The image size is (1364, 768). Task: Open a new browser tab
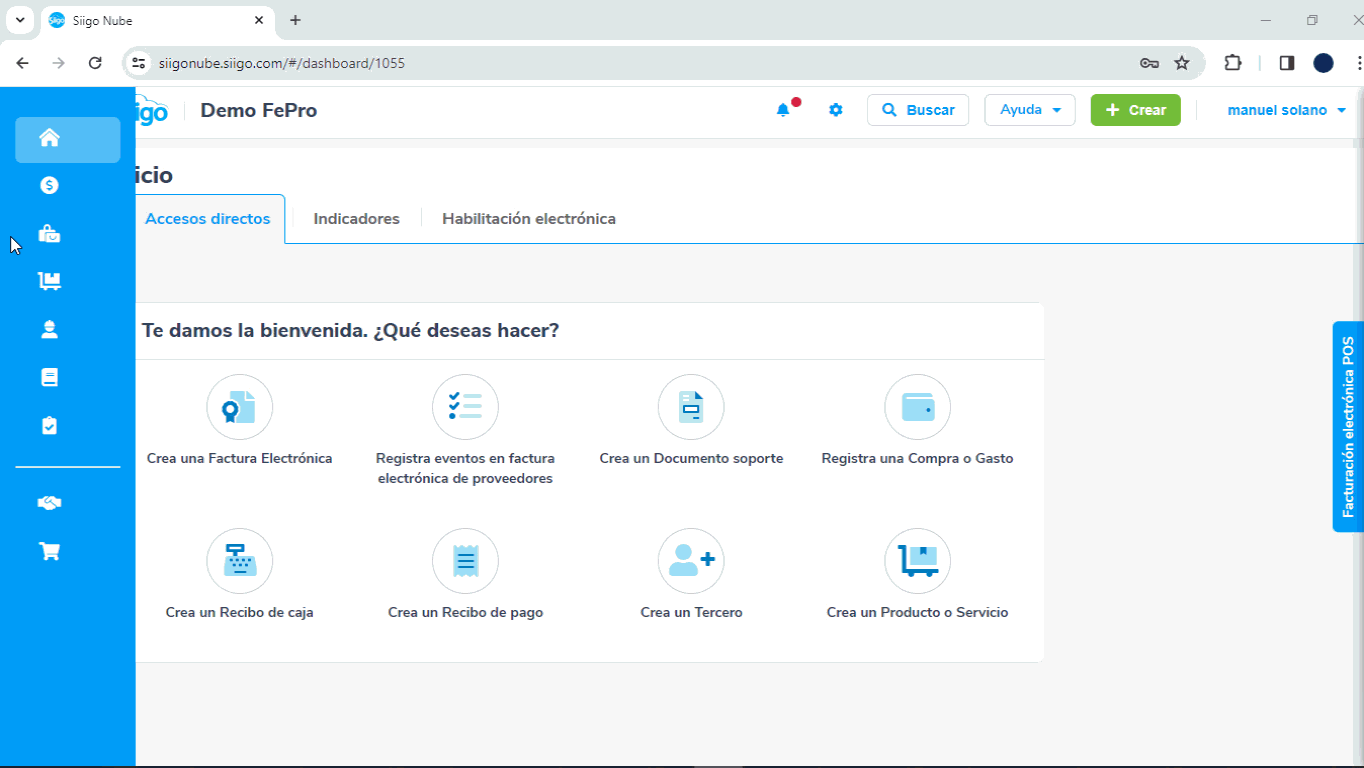click(x=295, y=20)
